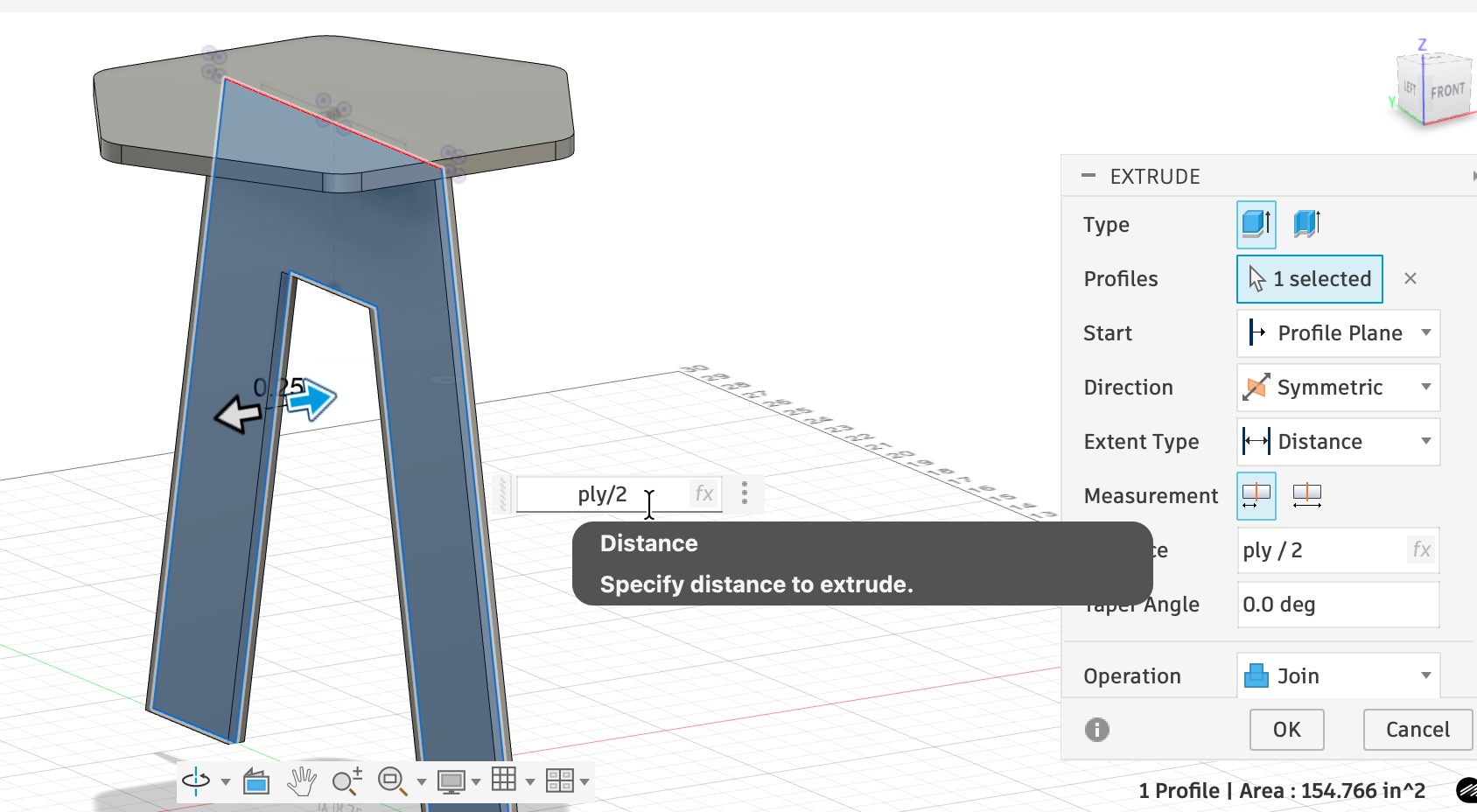The width and height of the screenshot is (1477, 812).
Task: Click the Viewports layout icon
Action: point(559,780)
